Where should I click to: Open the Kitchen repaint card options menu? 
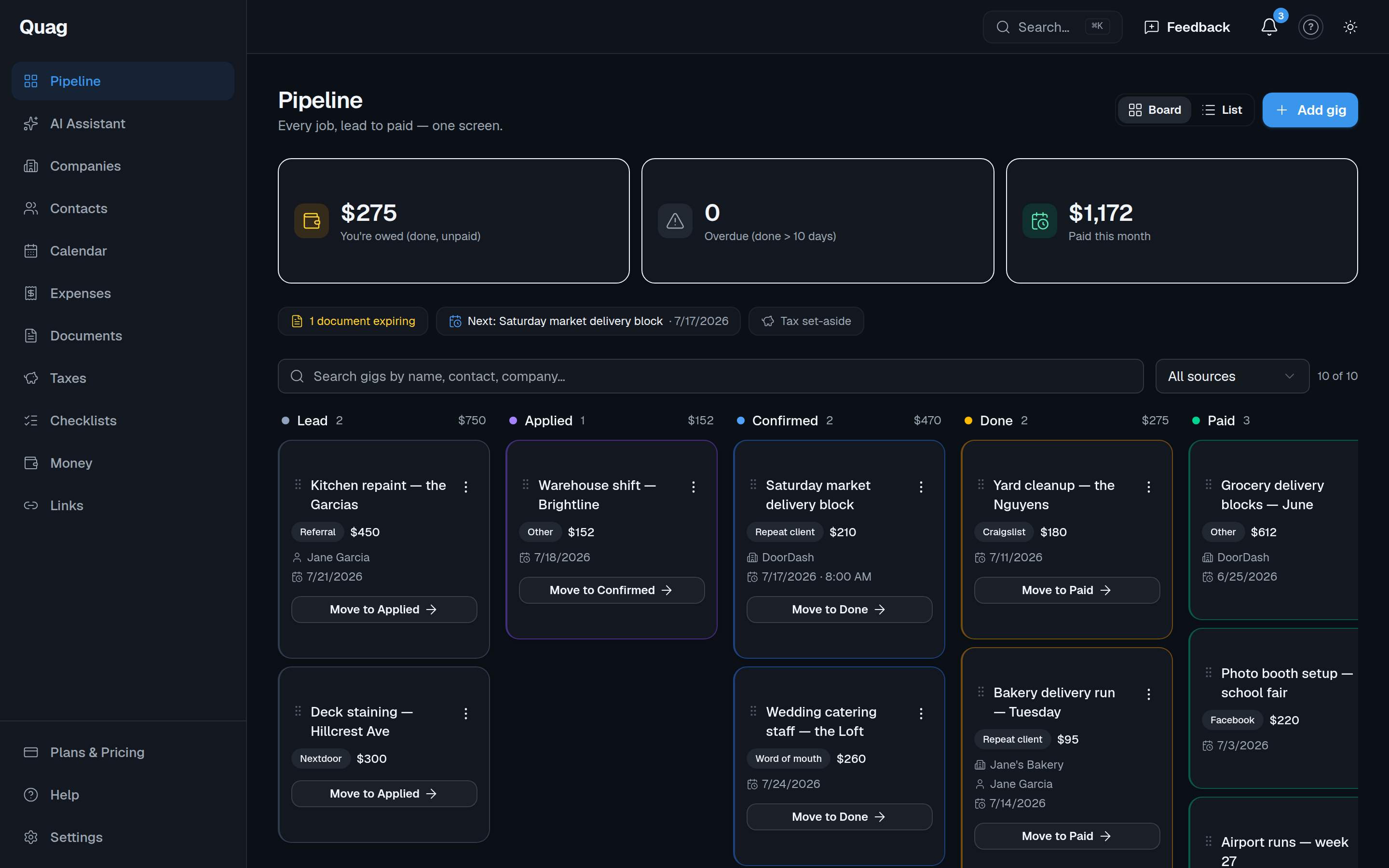coord(466,487)
